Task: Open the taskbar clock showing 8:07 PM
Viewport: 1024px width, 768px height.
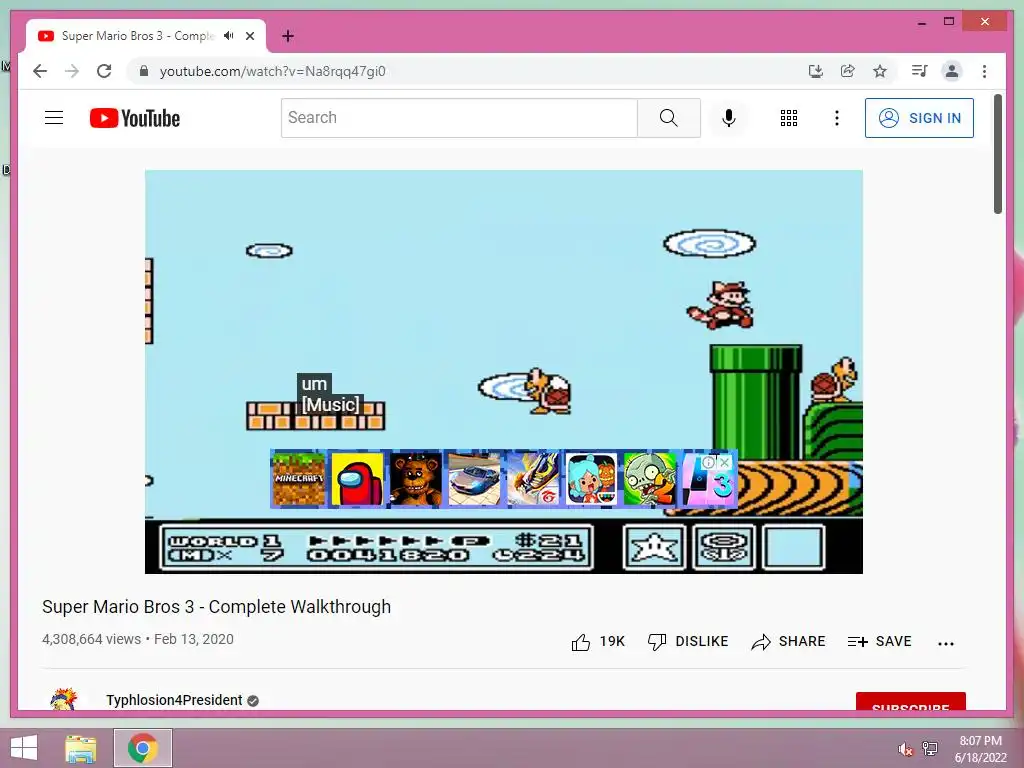Action: (x=980, y=749)
